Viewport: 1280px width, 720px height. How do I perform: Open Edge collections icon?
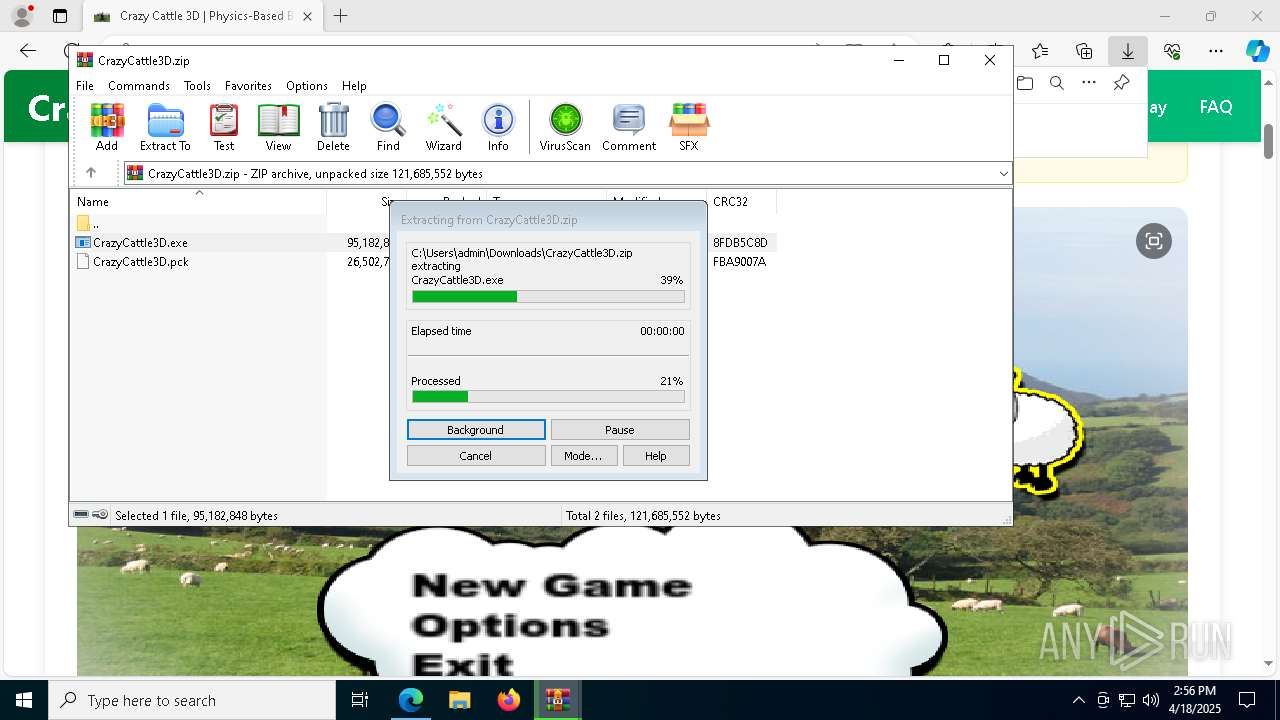coord(1084,51)
